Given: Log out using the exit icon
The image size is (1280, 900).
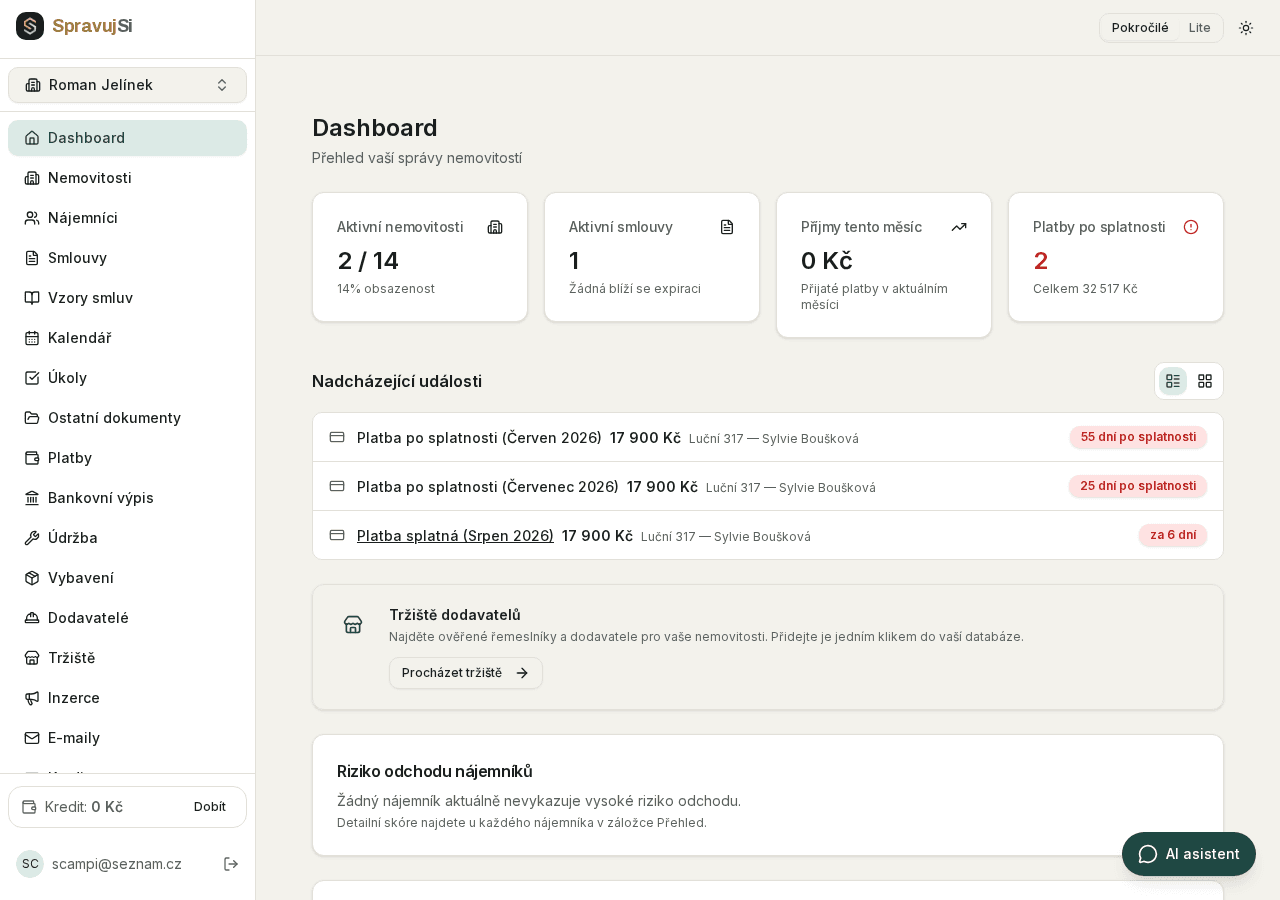Looking at the screenshot, I should click(x=231, y=864).
